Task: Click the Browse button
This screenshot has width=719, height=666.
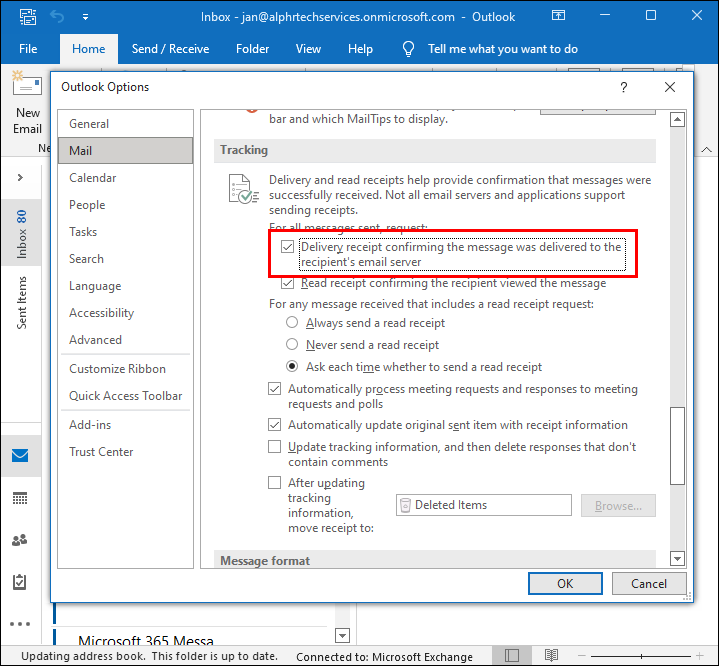Action: tap(618, 505)
